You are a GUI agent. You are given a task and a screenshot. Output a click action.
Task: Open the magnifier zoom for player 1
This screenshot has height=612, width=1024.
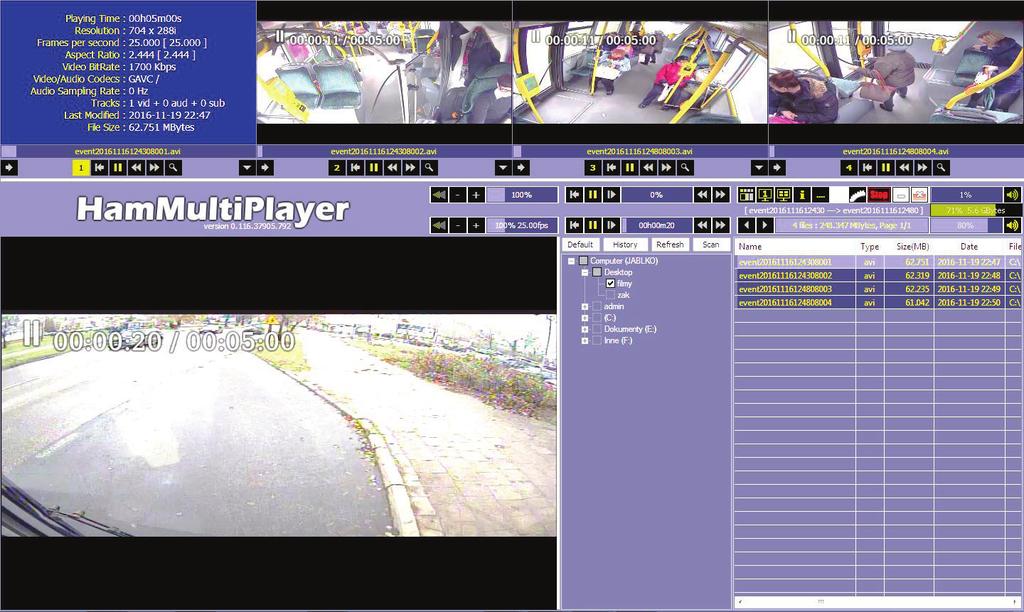[x=172, y=168]
